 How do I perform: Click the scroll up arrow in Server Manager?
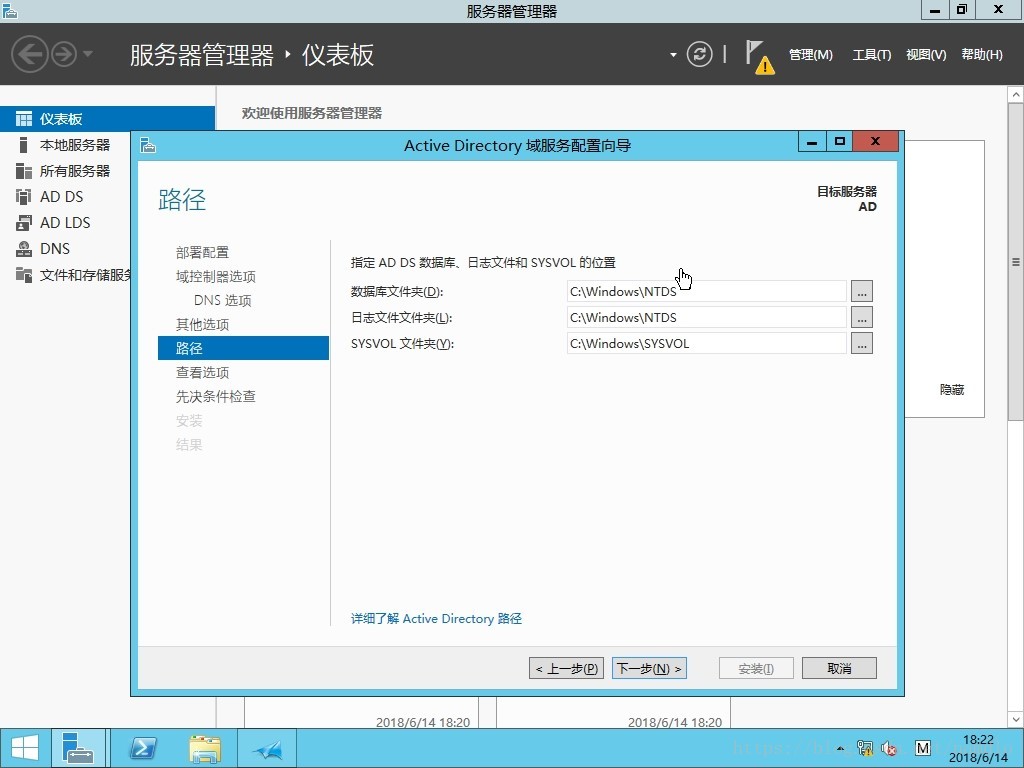coord(1016,95)
